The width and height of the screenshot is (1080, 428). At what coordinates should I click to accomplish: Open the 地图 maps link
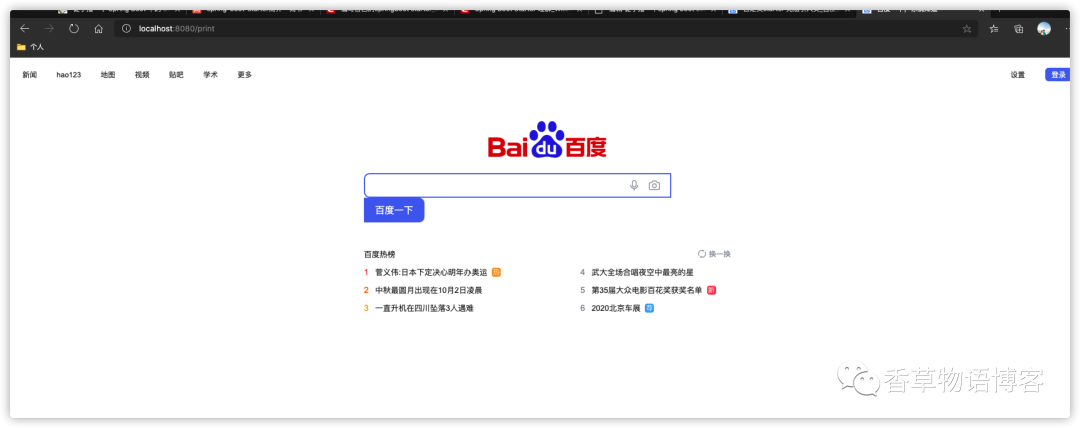107,75
